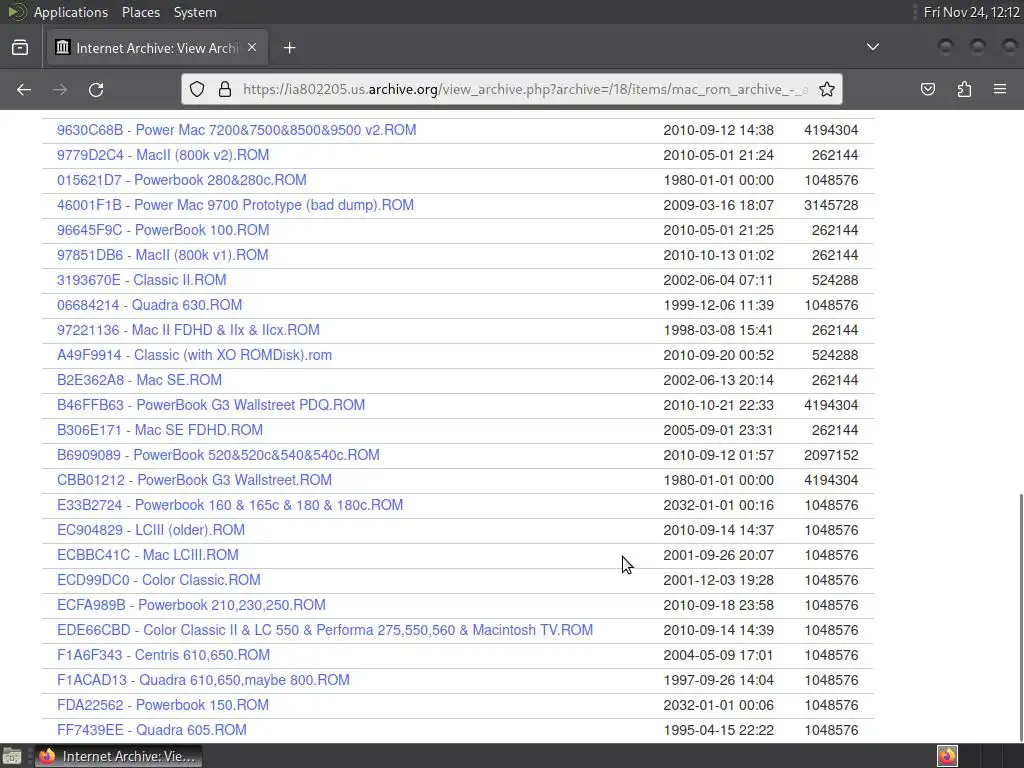Reload the current page
This screenshot has height=768, width=1024.
pos(96,89)
